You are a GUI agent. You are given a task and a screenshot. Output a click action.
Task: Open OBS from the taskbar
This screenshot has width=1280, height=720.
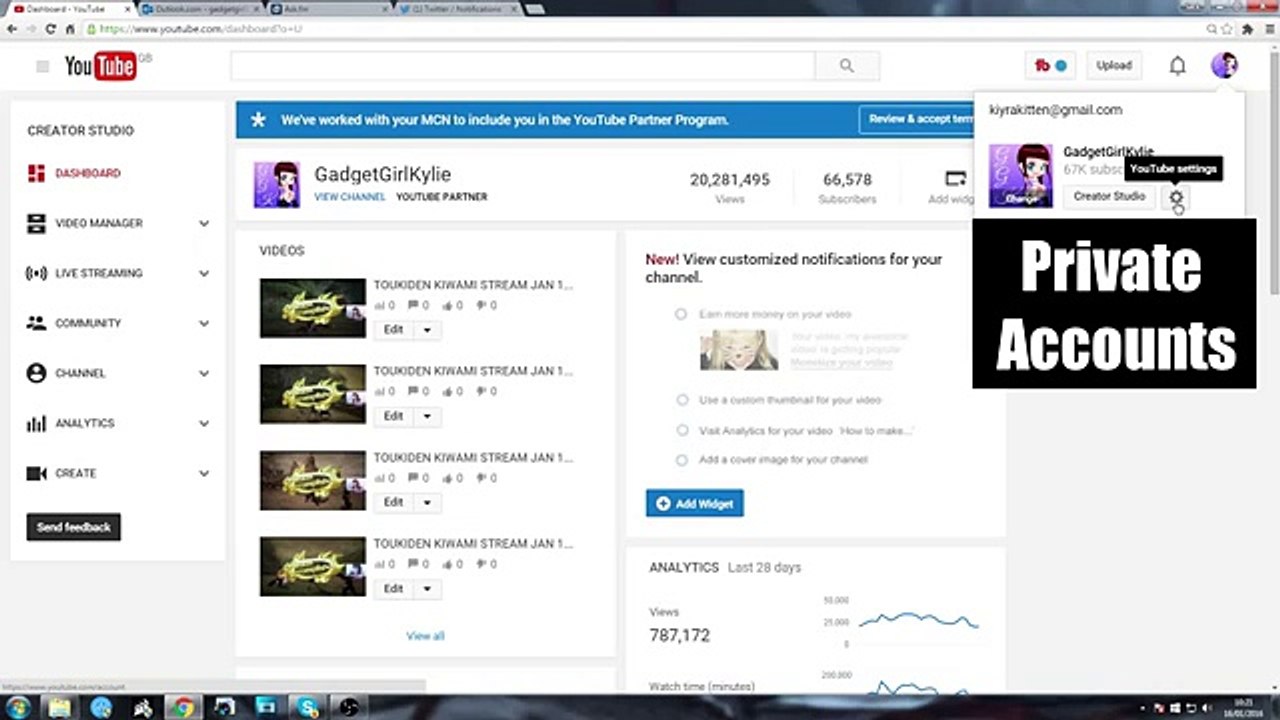click(x=347, y=708)
